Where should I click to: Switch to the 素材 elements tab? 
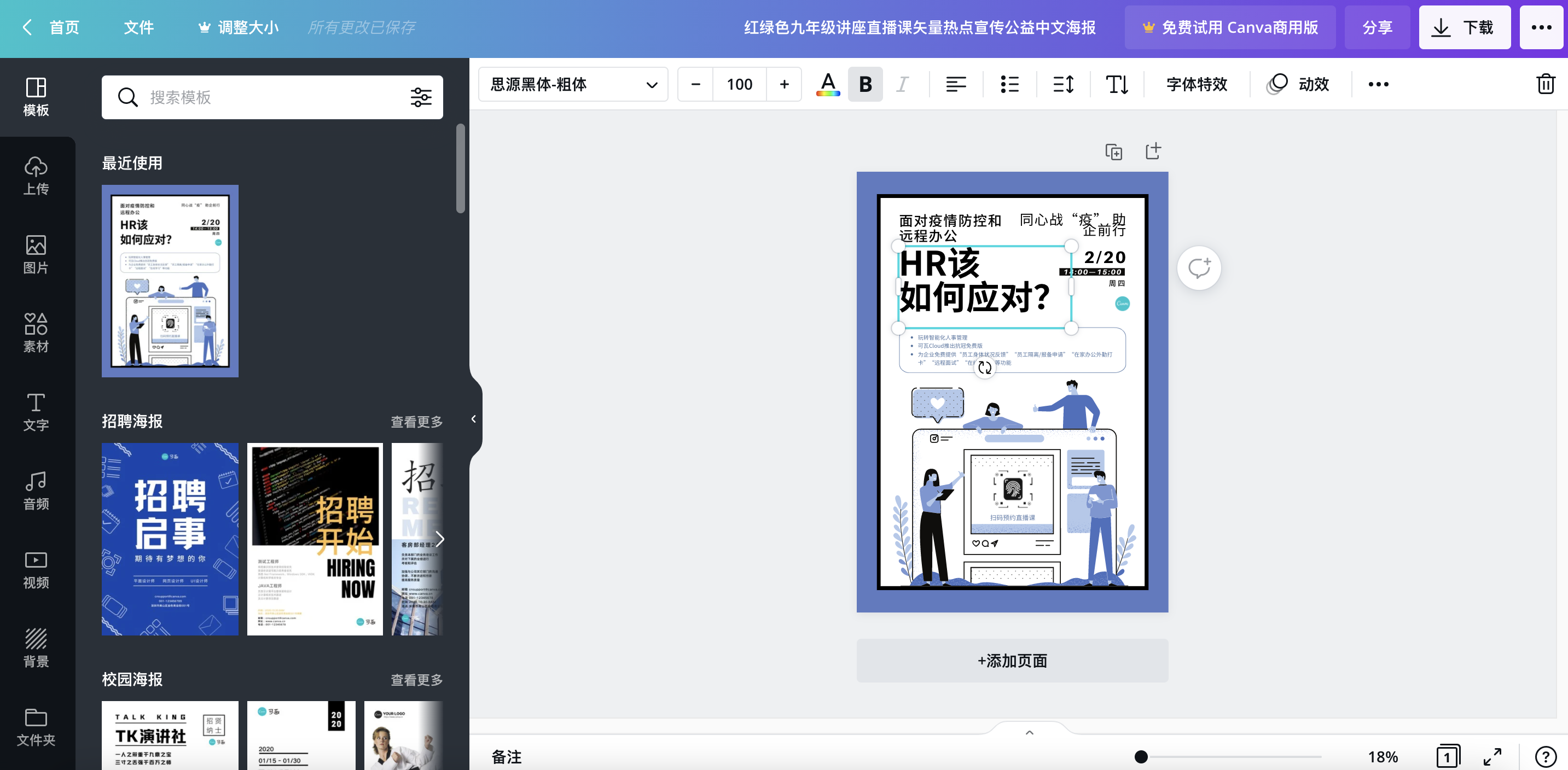coord(36,332)
